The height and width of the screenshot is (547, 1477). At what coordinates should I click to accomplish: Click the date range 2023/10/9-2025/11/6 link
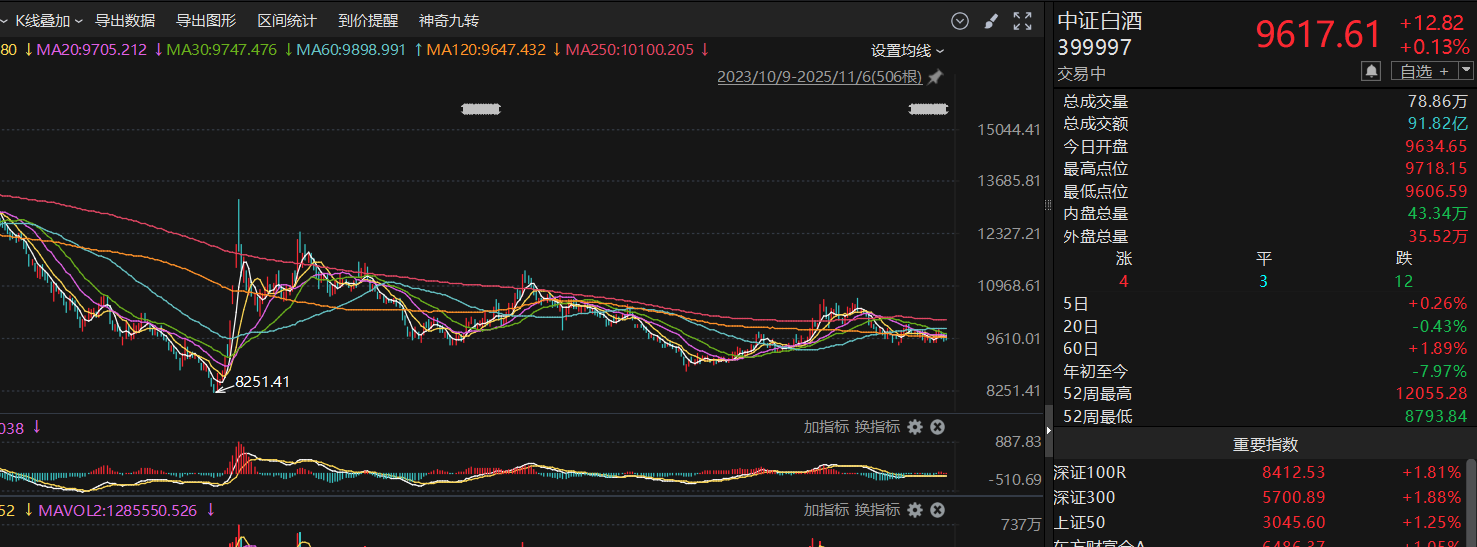820,77
